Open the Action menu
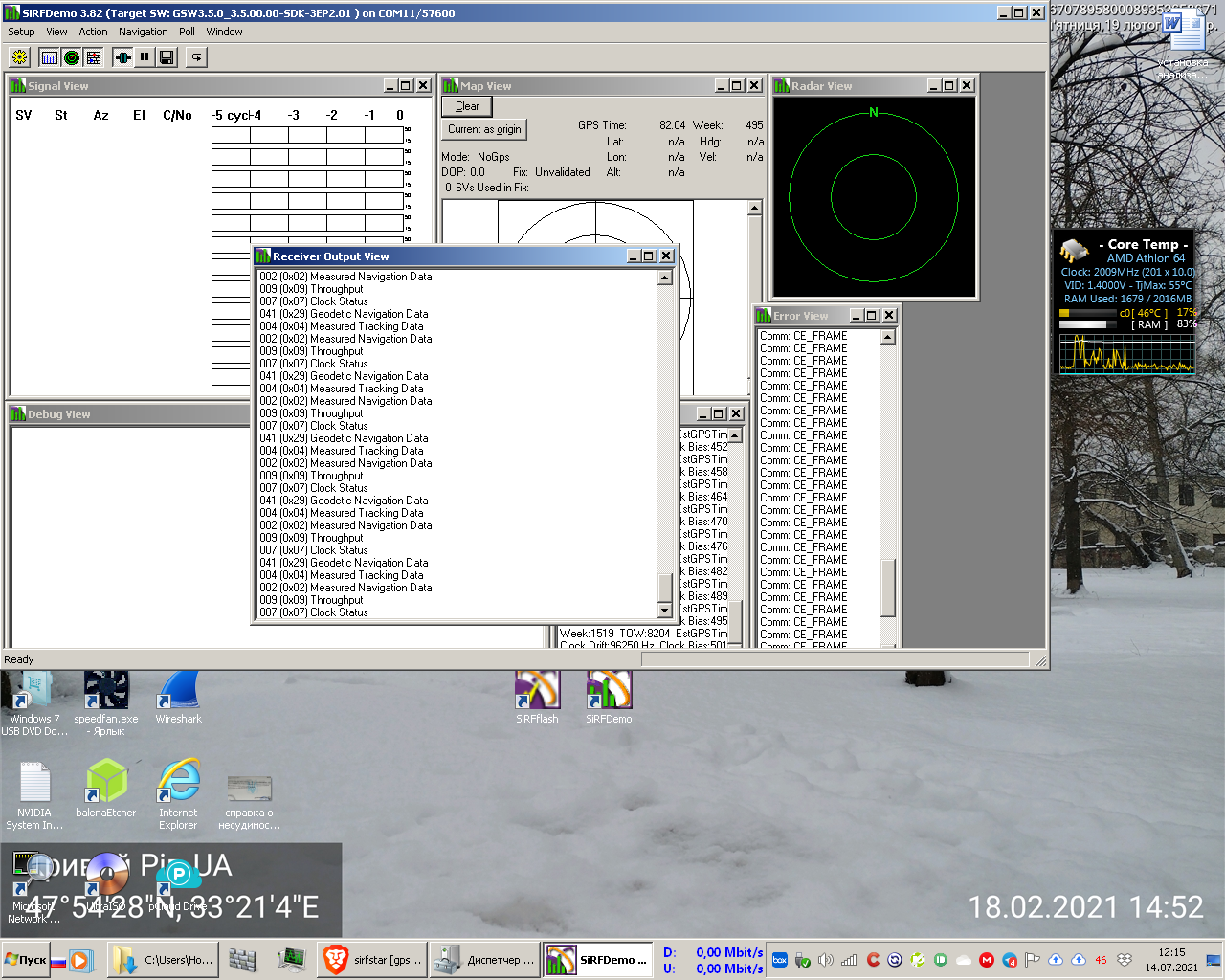 [93, 32]
